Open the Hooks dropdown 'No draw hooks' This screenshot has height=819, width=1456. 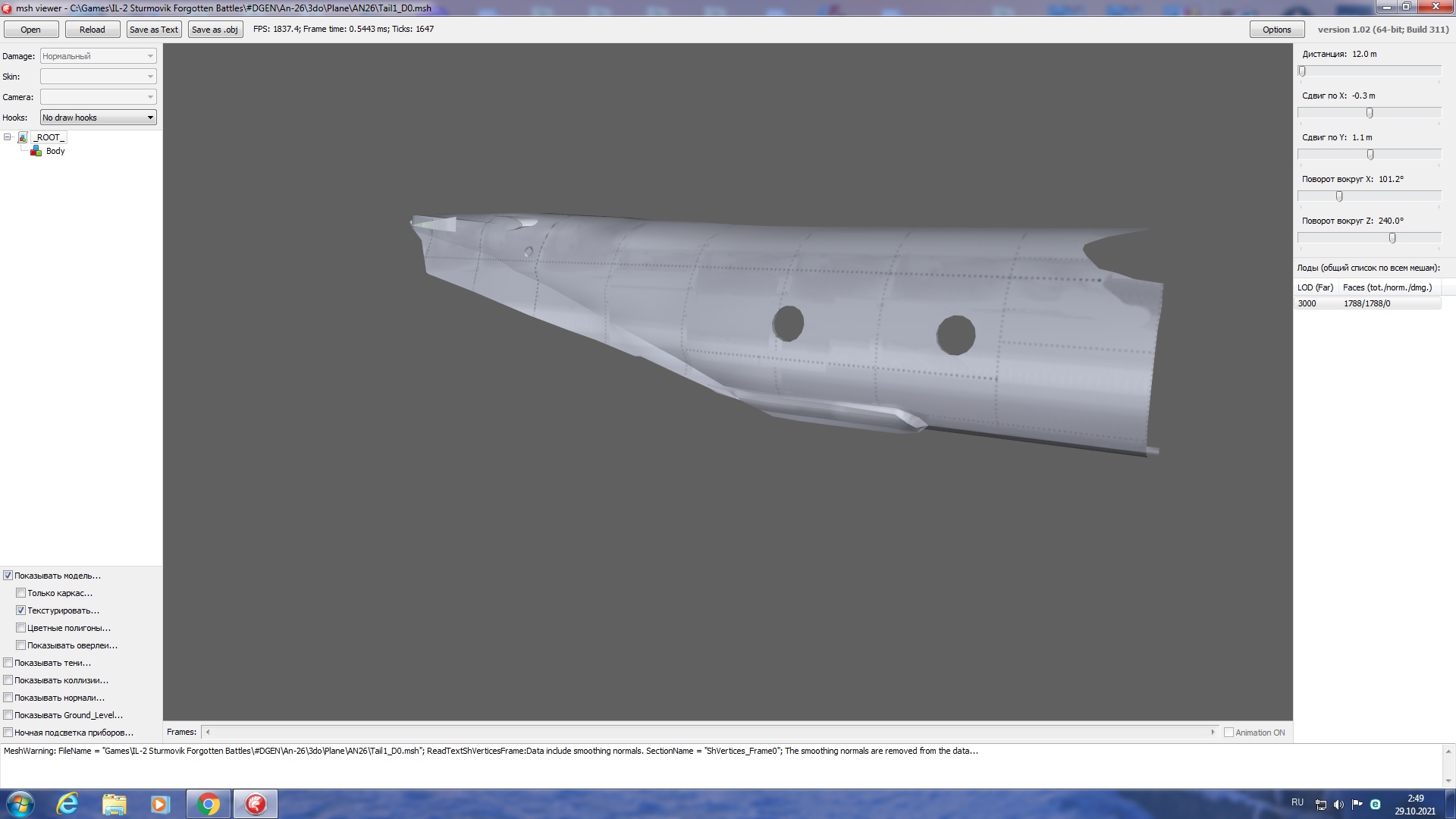click(99, 118)
